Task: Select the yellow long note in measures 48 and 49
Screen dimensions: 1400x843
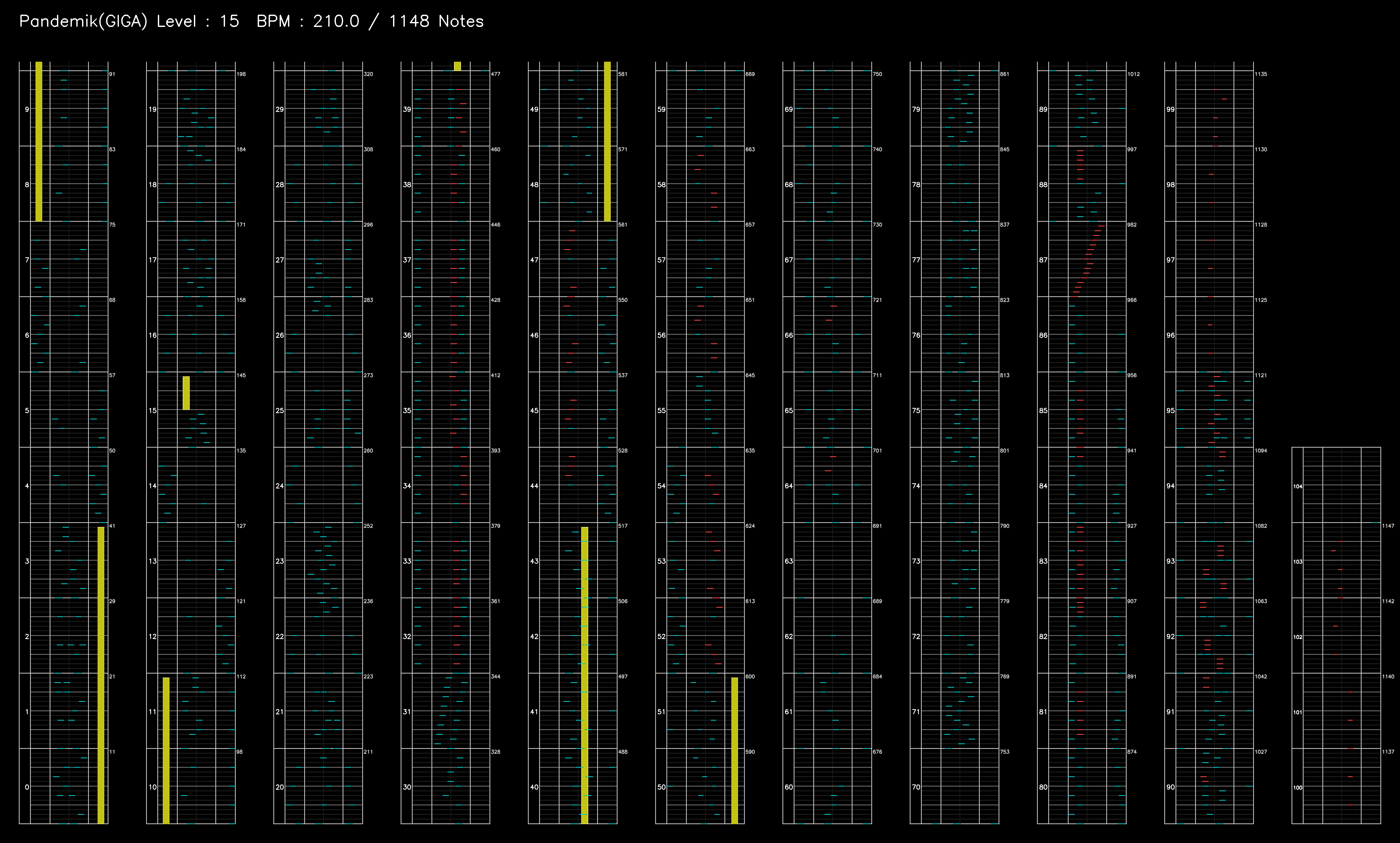Action: [x=607, y=141]
